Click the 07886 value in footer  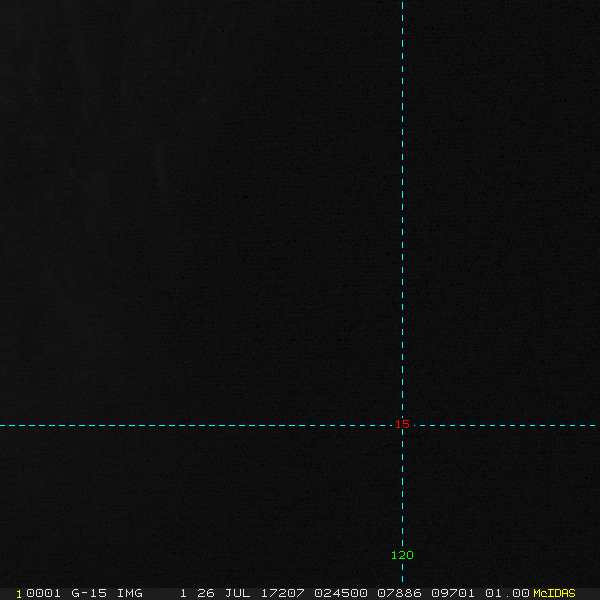pos(399,593)
